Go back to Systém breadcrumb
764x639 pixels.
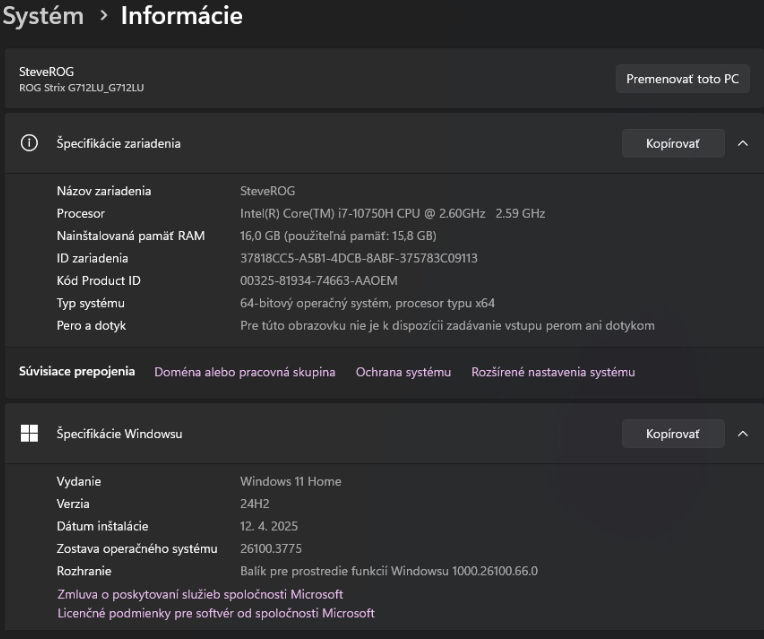point(43,16)
